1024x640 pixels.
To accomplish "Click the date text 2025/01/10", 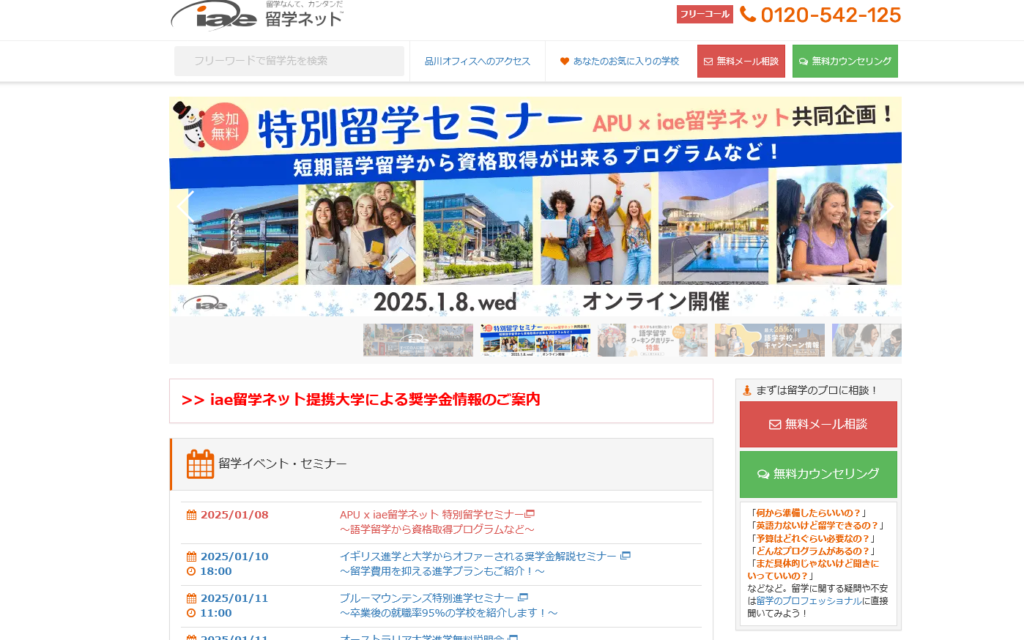I will click(x=234, y=556).
